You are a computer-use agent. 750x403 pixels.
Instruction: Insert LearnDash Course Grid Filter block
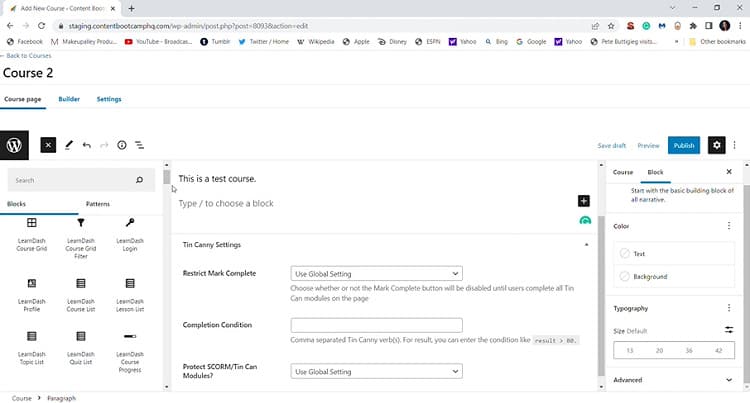click(81, 238)
